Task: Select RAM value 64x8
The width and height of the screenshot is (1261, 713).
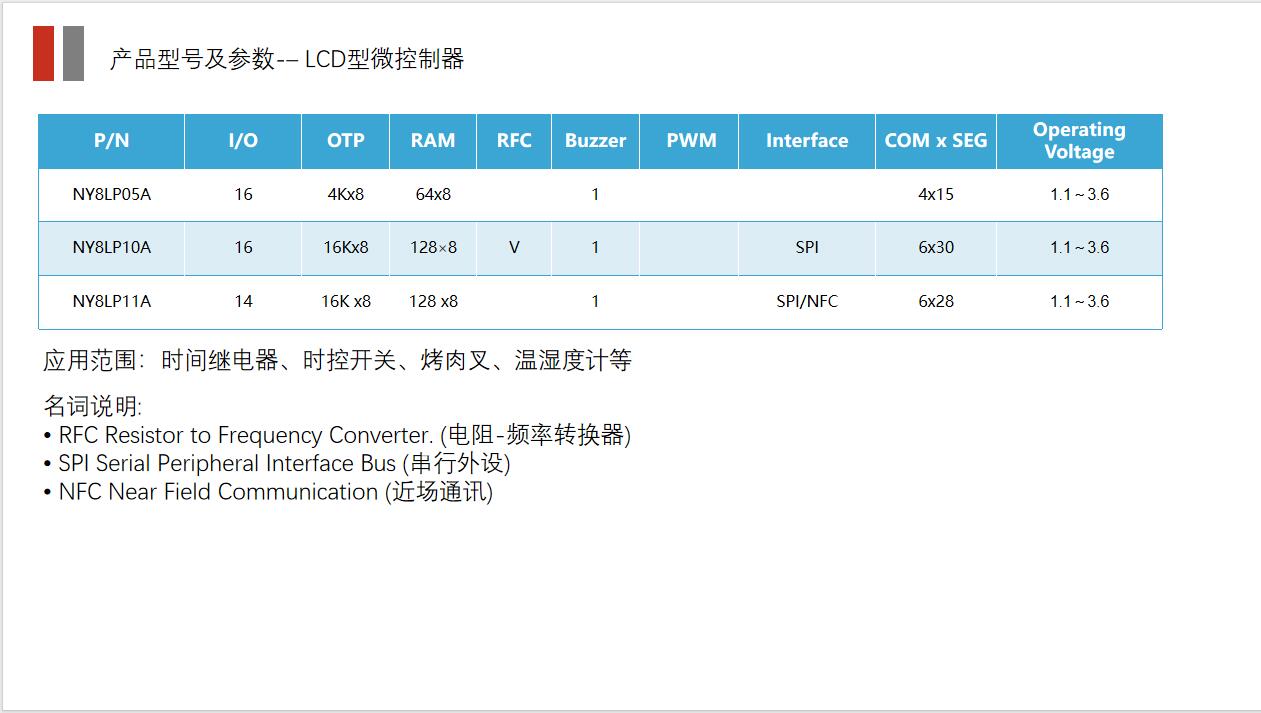Action: [433, 194]
